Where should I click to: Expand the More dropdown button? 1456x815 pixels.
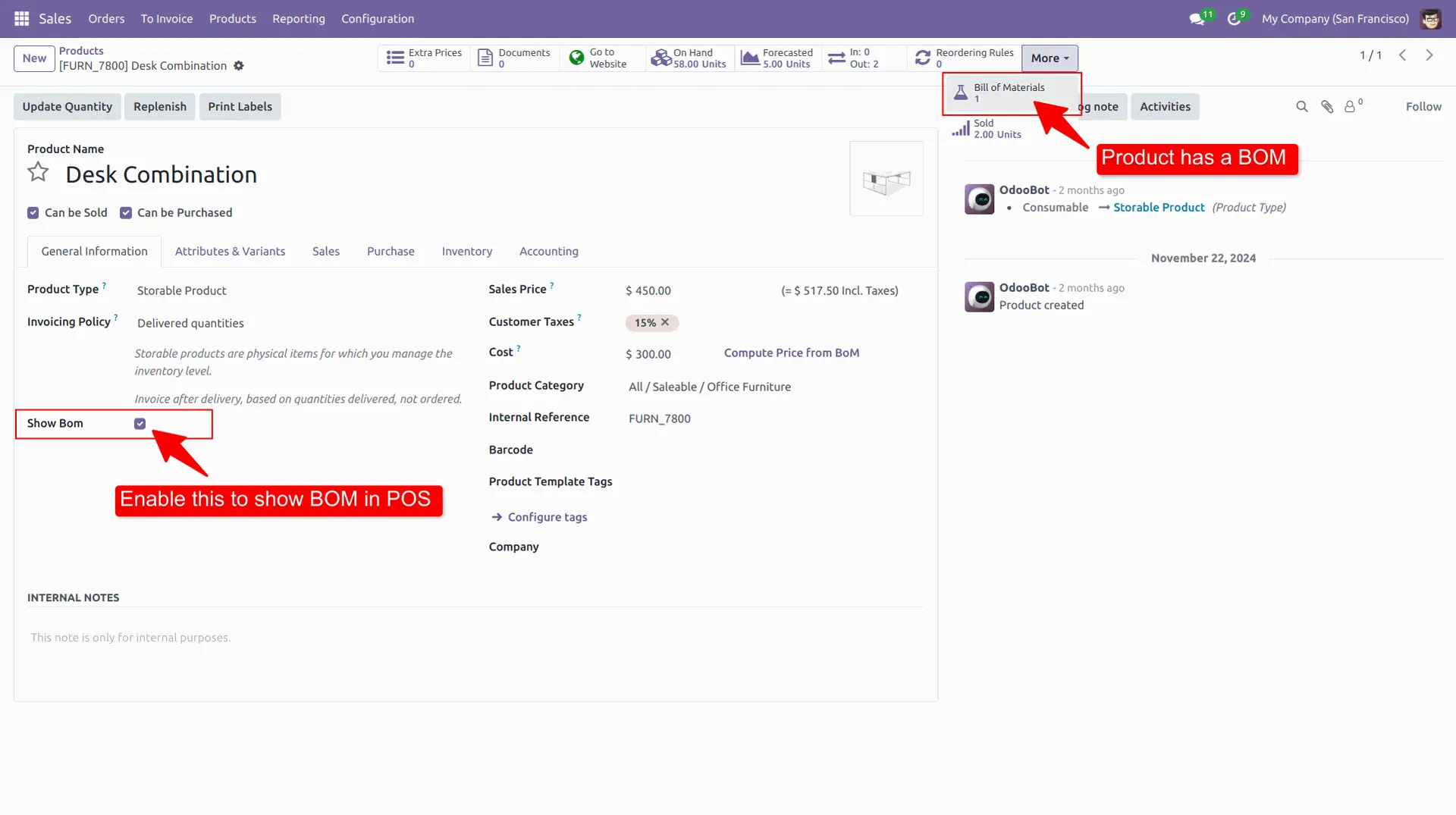click(x=1050, y=58)
